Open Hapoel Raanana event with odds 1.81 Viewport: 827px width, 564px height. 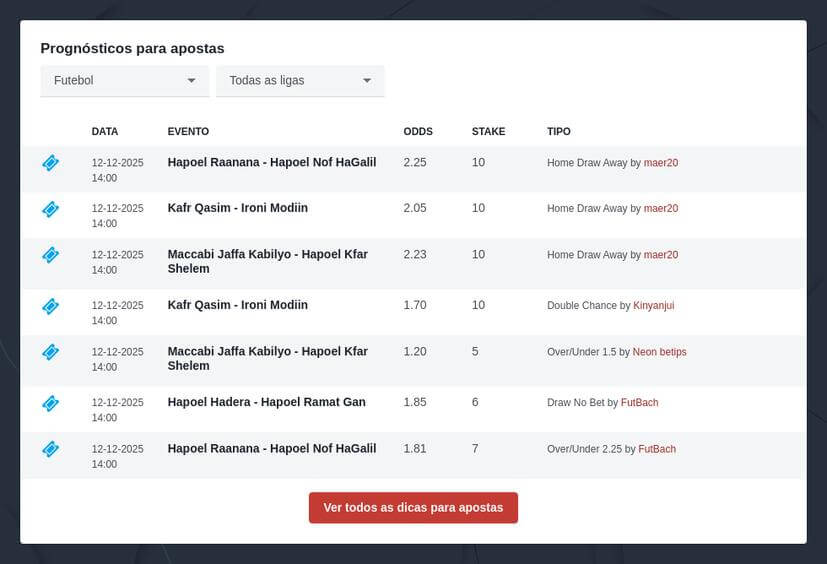[271, 448]
